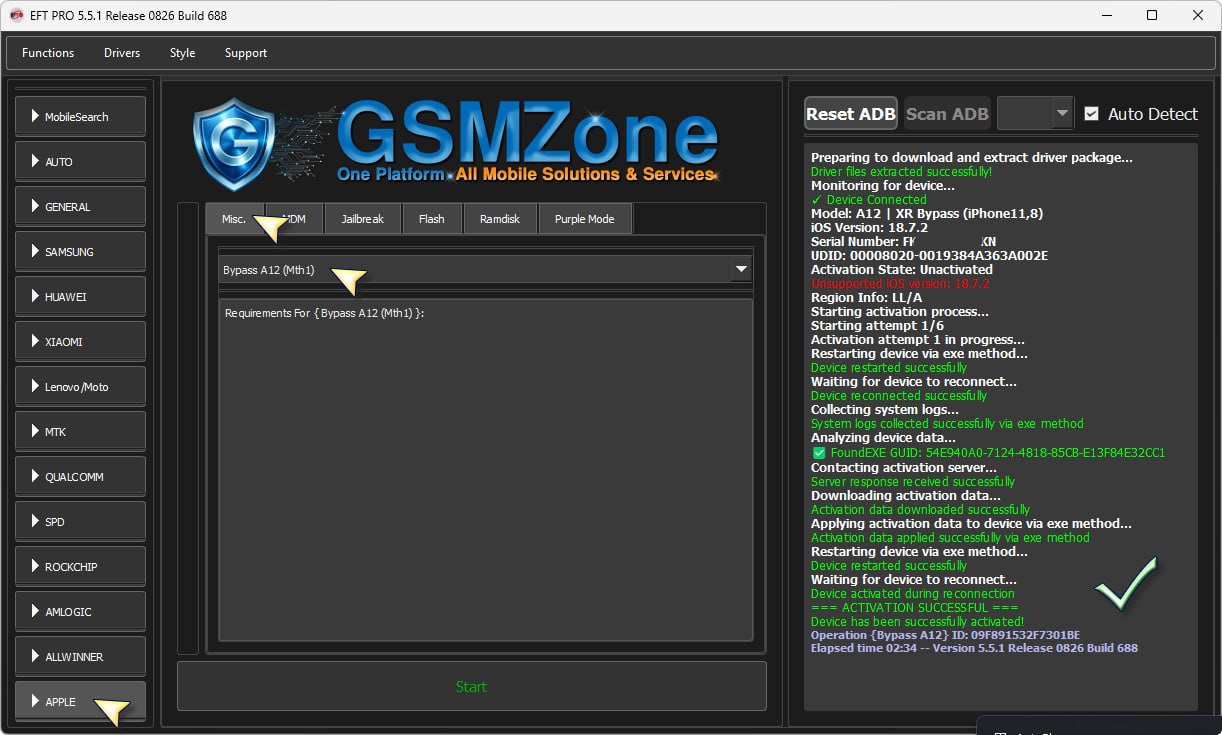Click 'Device has been successfully activated!' line
Viewport: 1222px width, 735px height.
point(918,621)
